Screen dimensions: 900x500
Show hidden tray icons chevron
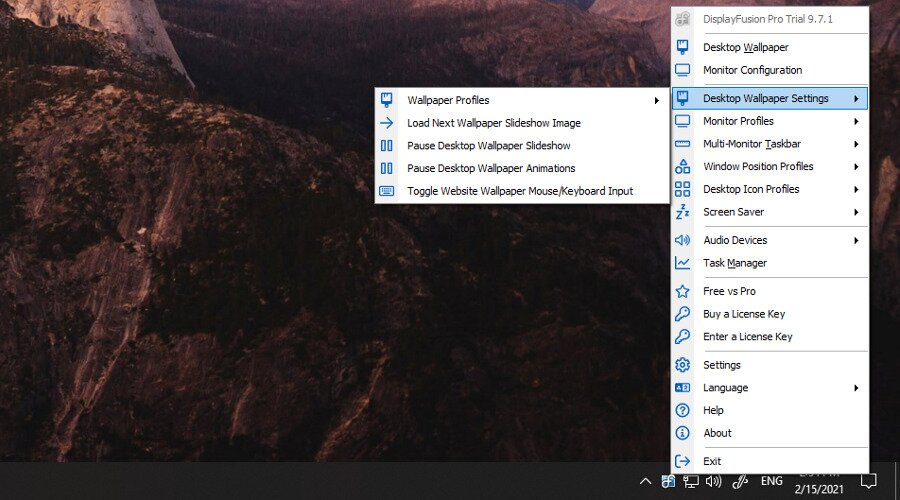click(x=645, y=481)
